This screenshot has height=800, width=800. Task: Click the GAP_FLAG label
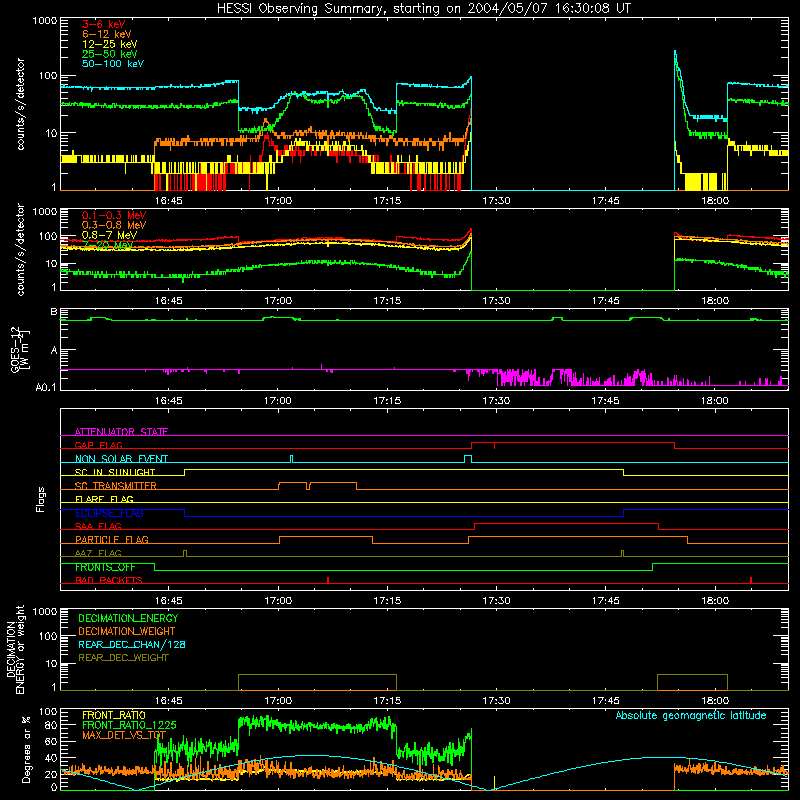pyautogui.click(x=98, y=445)
